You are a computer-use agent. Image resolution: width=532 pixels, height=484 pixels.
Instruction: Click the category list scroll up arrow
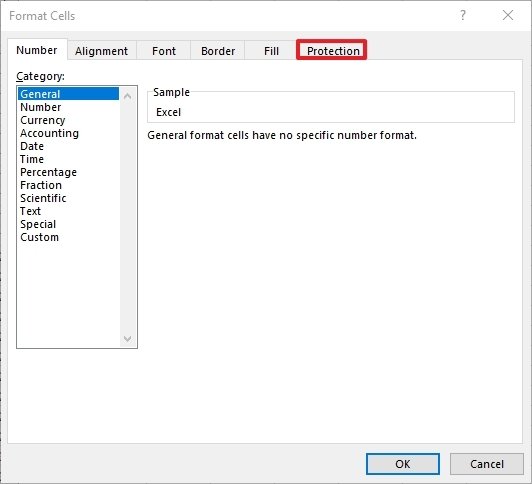click(128, 96)
